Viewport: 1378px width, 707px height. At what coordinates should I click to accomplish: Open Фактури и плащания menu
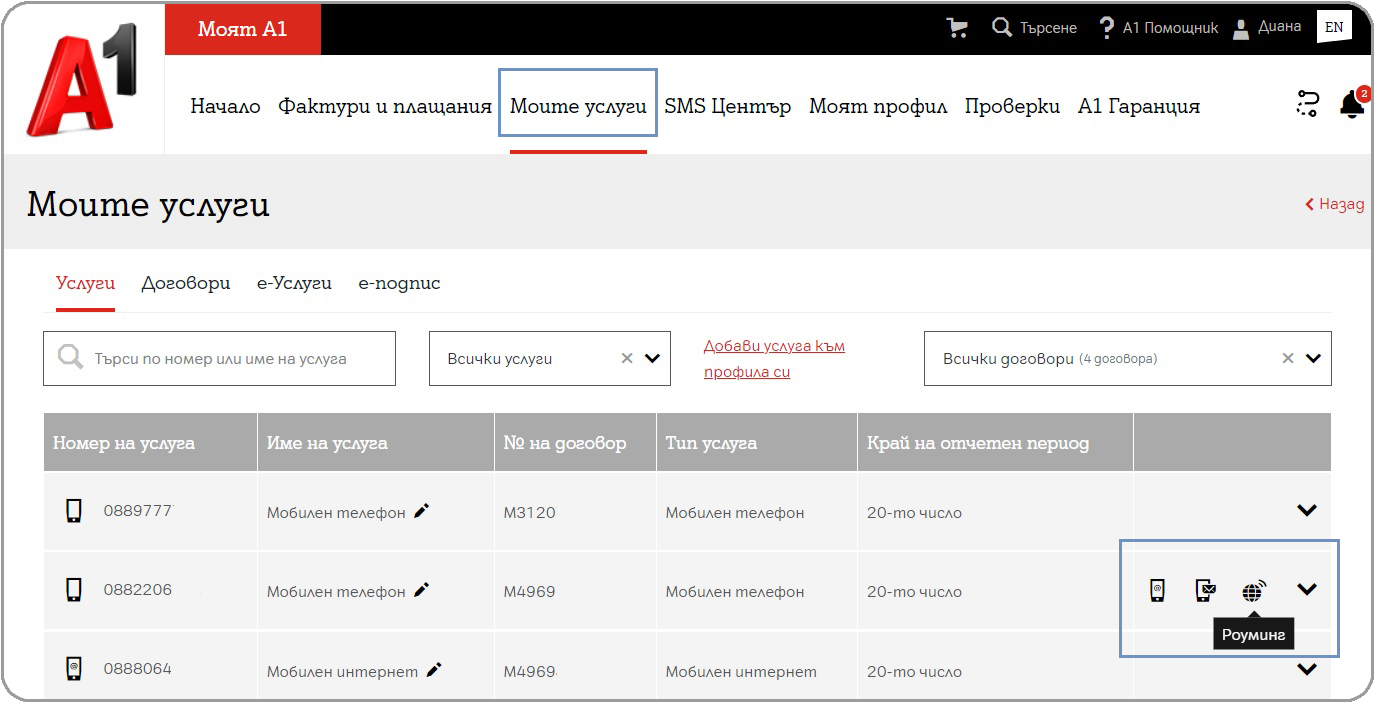coord(385,106)
